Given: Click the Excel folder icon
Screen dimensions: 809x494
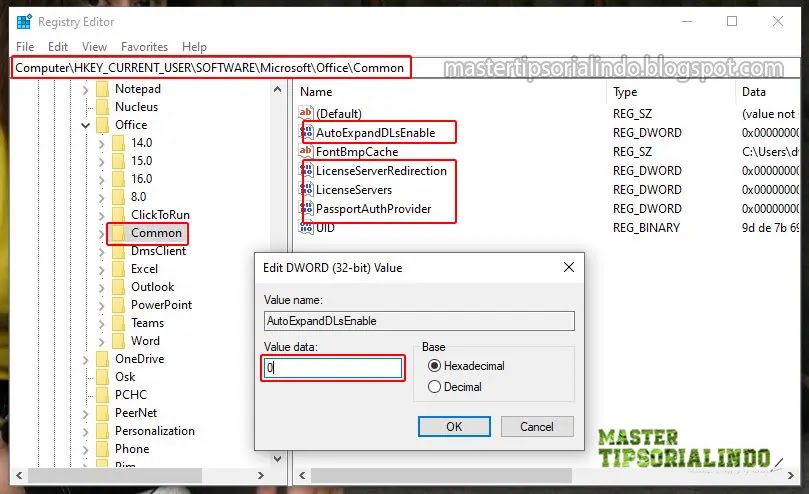Looking at the screenshot, I should [118, 269].
